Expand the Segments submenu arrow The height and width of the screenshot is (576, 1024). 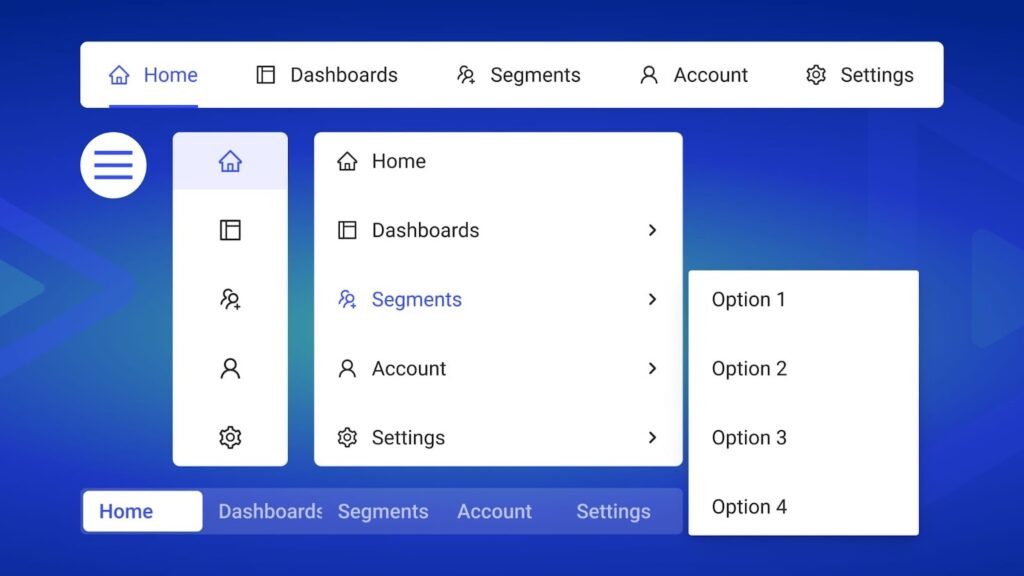point(652,299)
